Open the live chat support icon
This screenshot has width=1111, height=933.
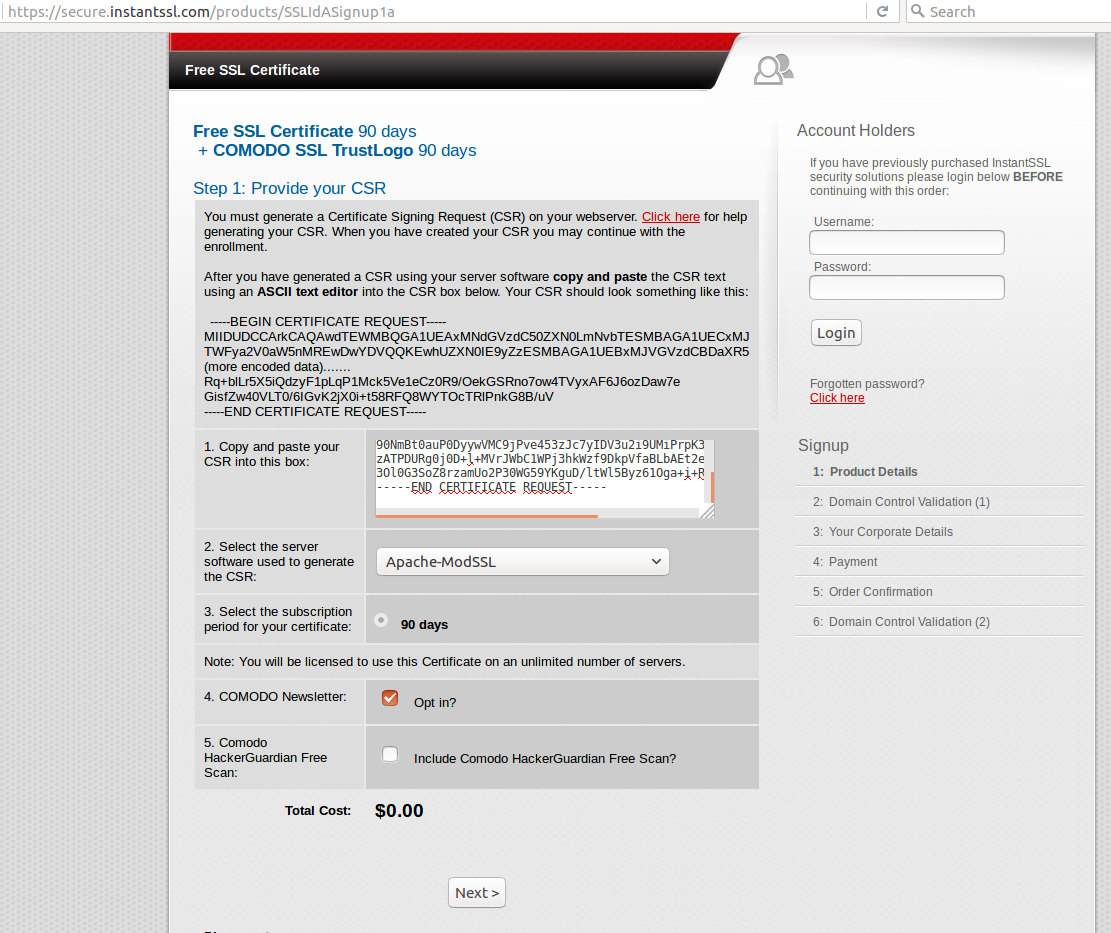(x=772, y=70)
